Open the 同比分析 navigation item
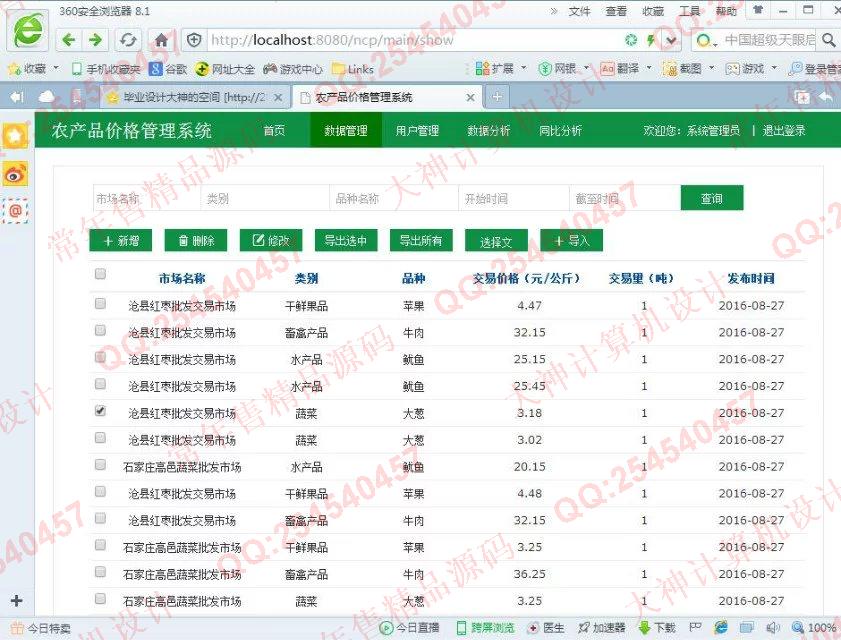 560,130
